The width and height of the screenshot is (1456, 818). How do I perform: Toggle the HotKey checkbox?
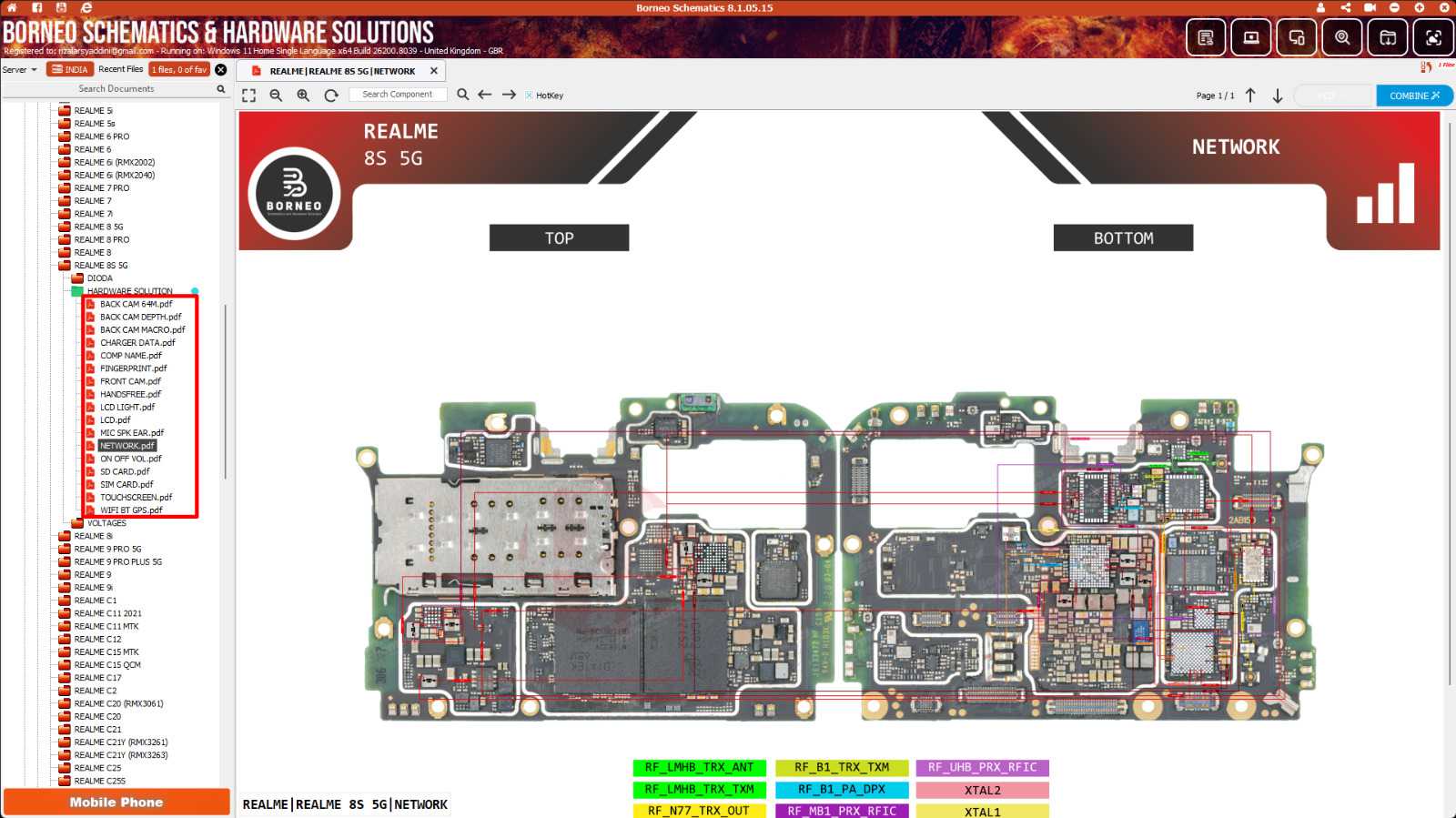(529, 96)
